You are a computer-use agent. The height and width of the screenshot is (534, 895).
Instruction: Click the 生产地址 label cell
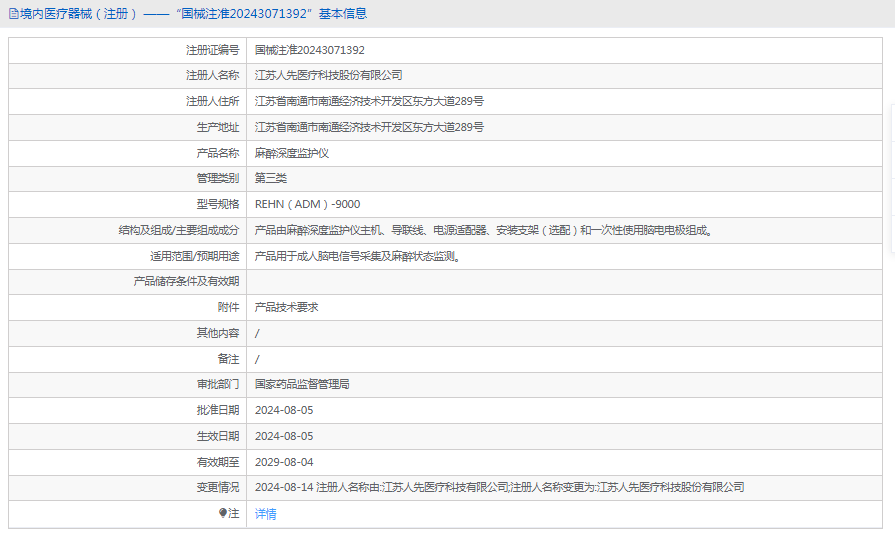[127, 127]
